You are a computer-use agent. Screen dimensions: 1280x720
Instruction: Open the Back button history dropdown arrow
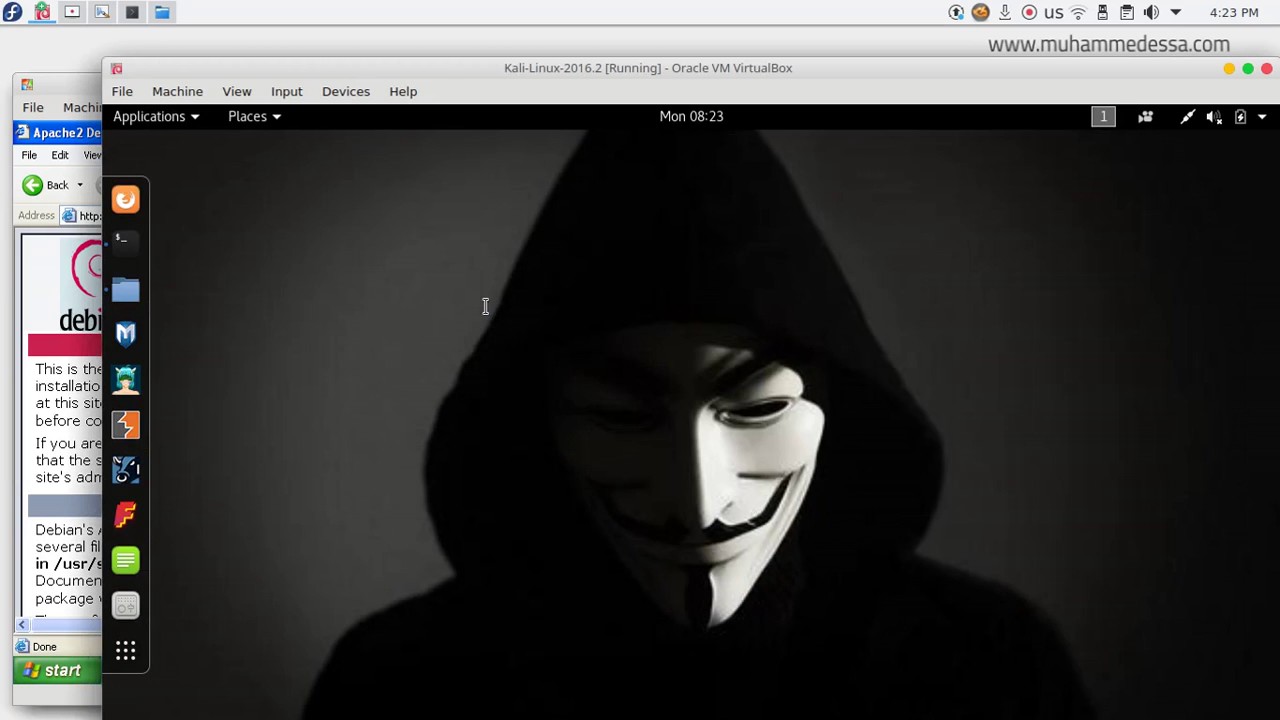[80, 185]
